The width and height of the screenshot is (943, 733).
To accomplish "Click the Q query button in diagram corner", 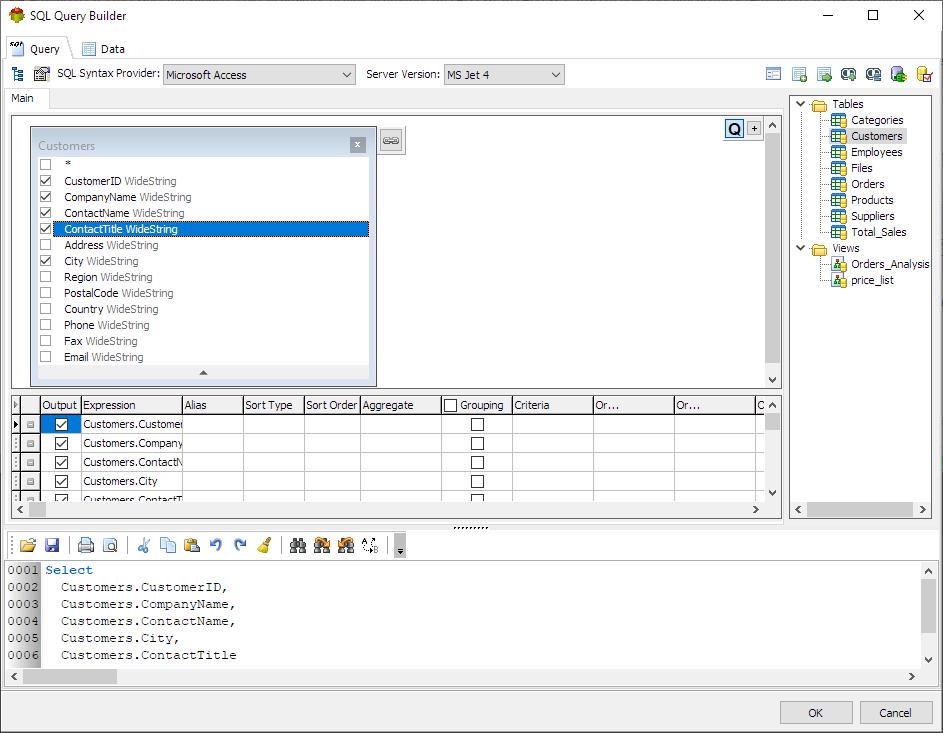I will coord(734,129).
